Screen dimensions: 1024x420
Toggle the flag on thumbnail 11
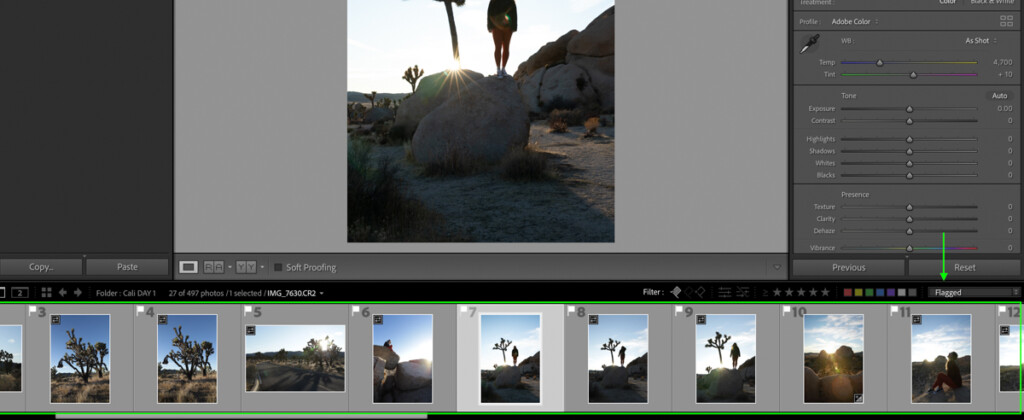894,310
